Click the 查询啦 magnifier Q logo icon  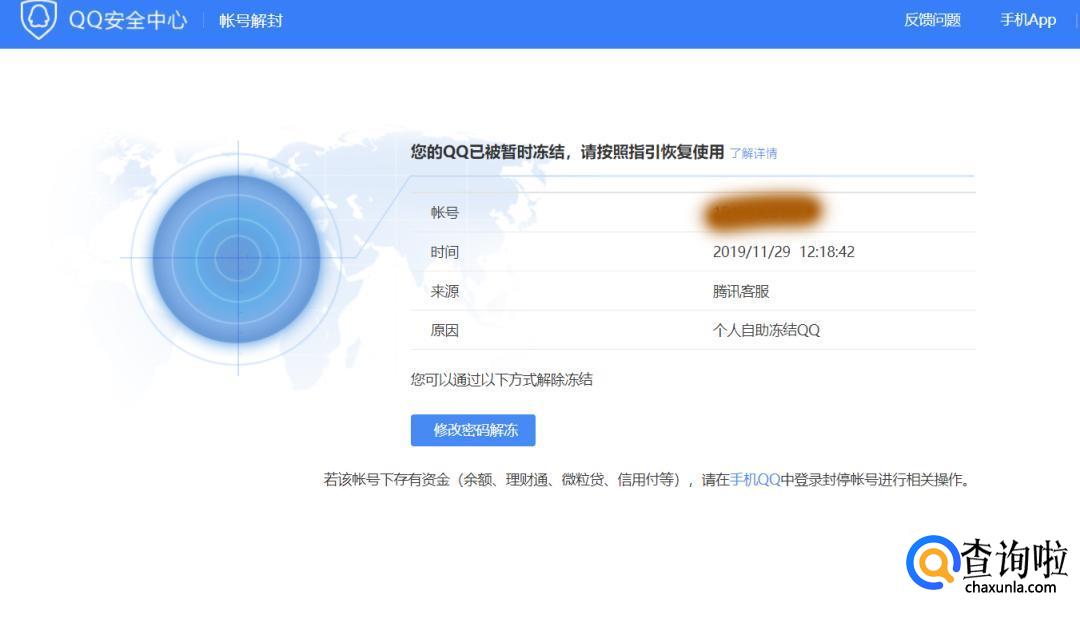(932, 563)
